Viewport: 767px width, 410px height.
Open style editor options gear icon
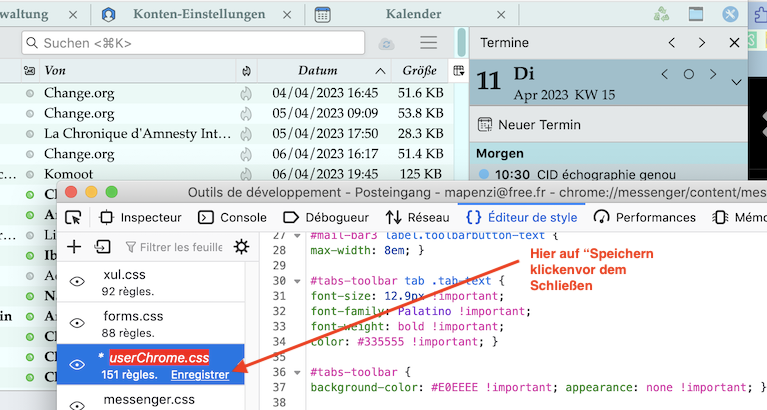click(x=241, y=247)
